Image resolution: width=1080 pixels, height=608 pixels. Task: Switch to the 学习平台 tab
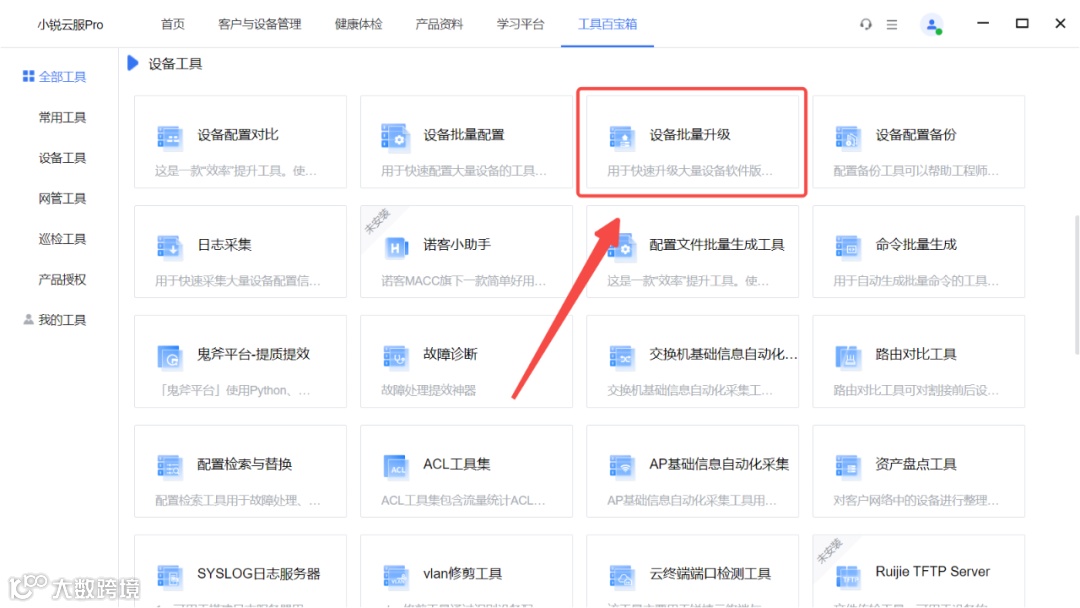tap(520, 24)
